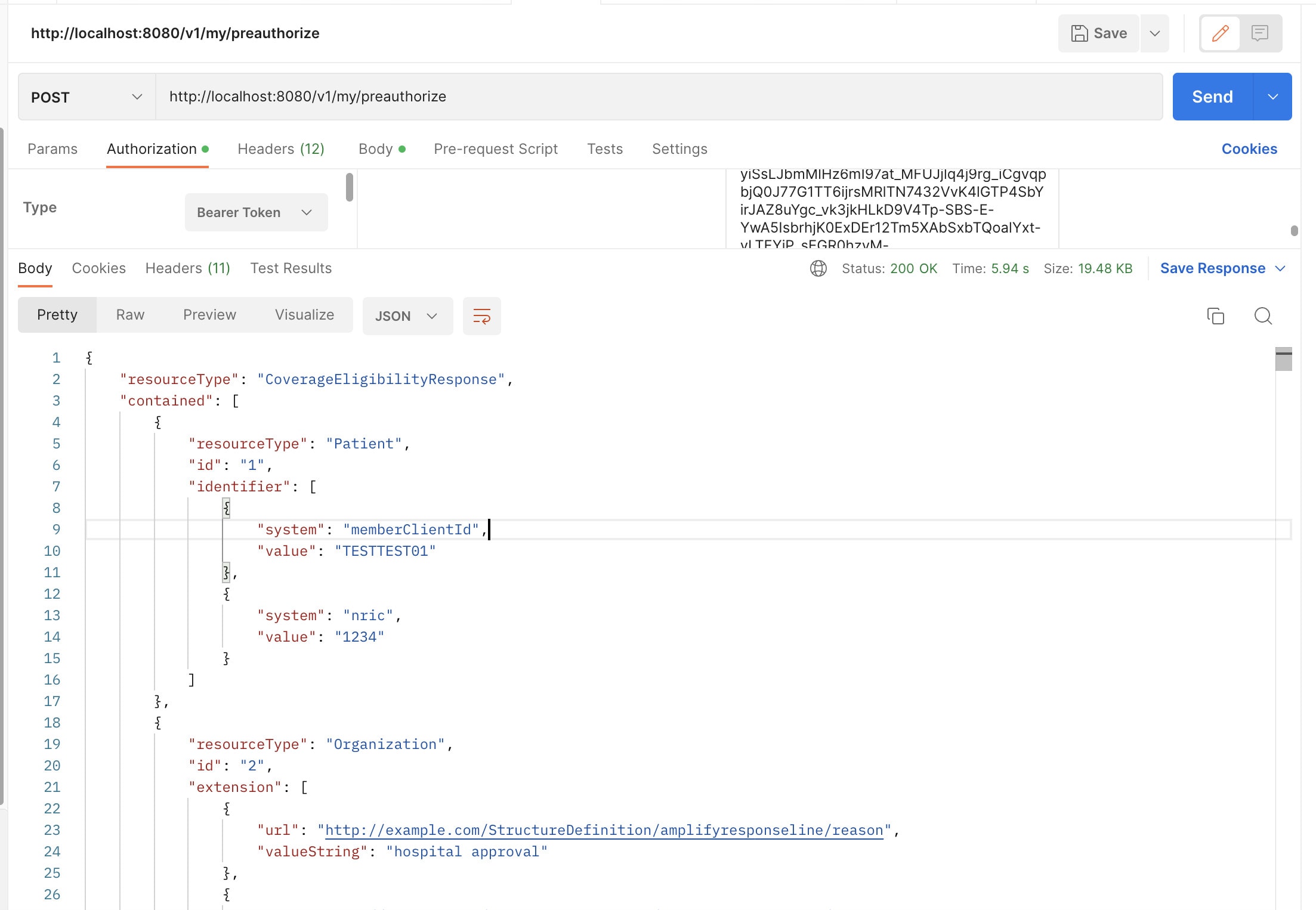This screenshot has height=910, width=1316.
Task: Click the "Organization" resourceType value
Action: [385, 744]
